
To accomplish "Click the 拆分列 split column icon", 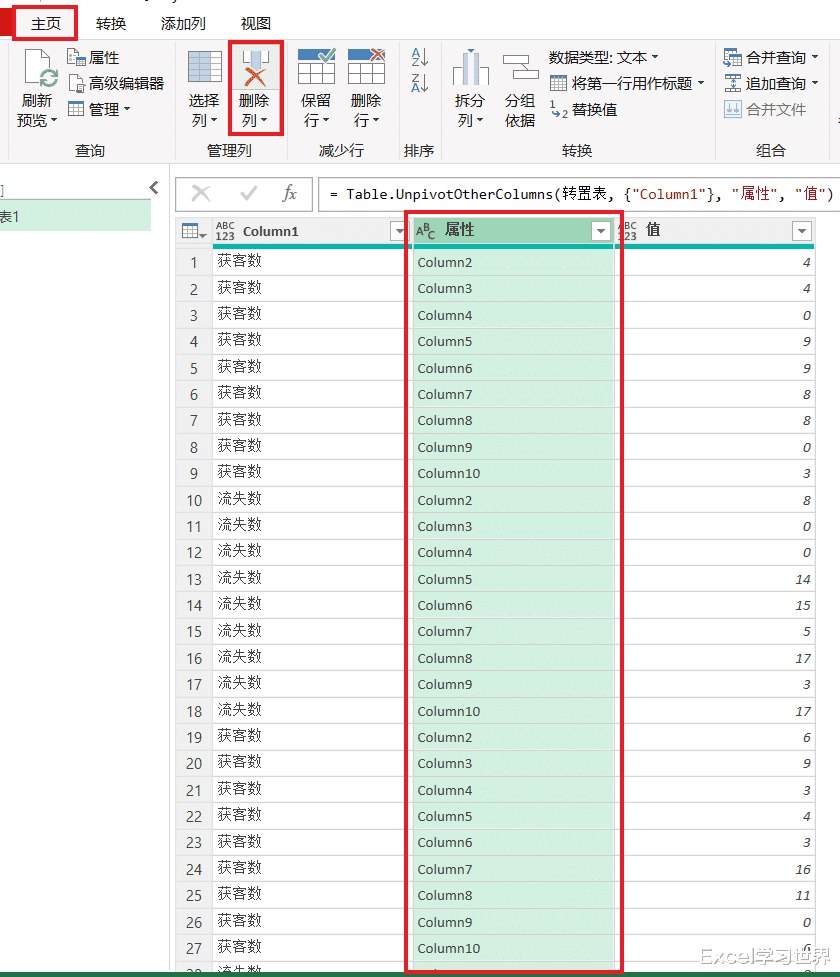I will [470, 67].
